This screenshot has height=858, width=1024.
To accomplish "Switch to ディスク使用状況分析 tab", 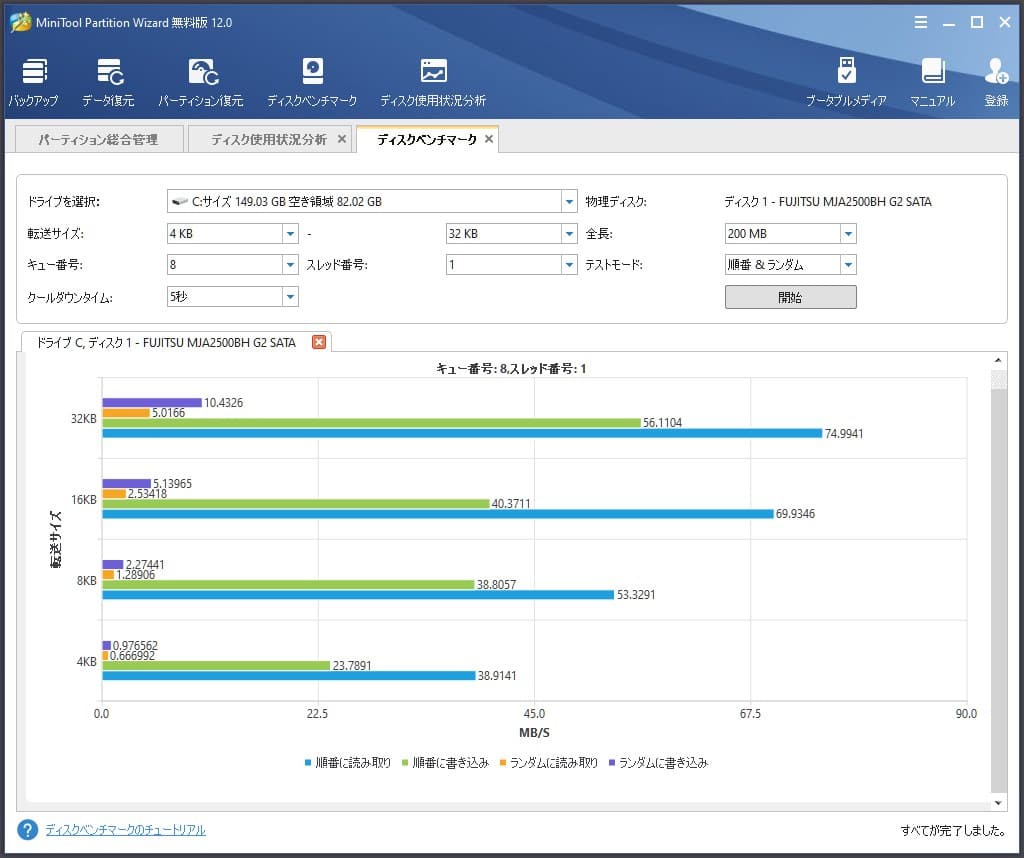I will coord(269,139).
